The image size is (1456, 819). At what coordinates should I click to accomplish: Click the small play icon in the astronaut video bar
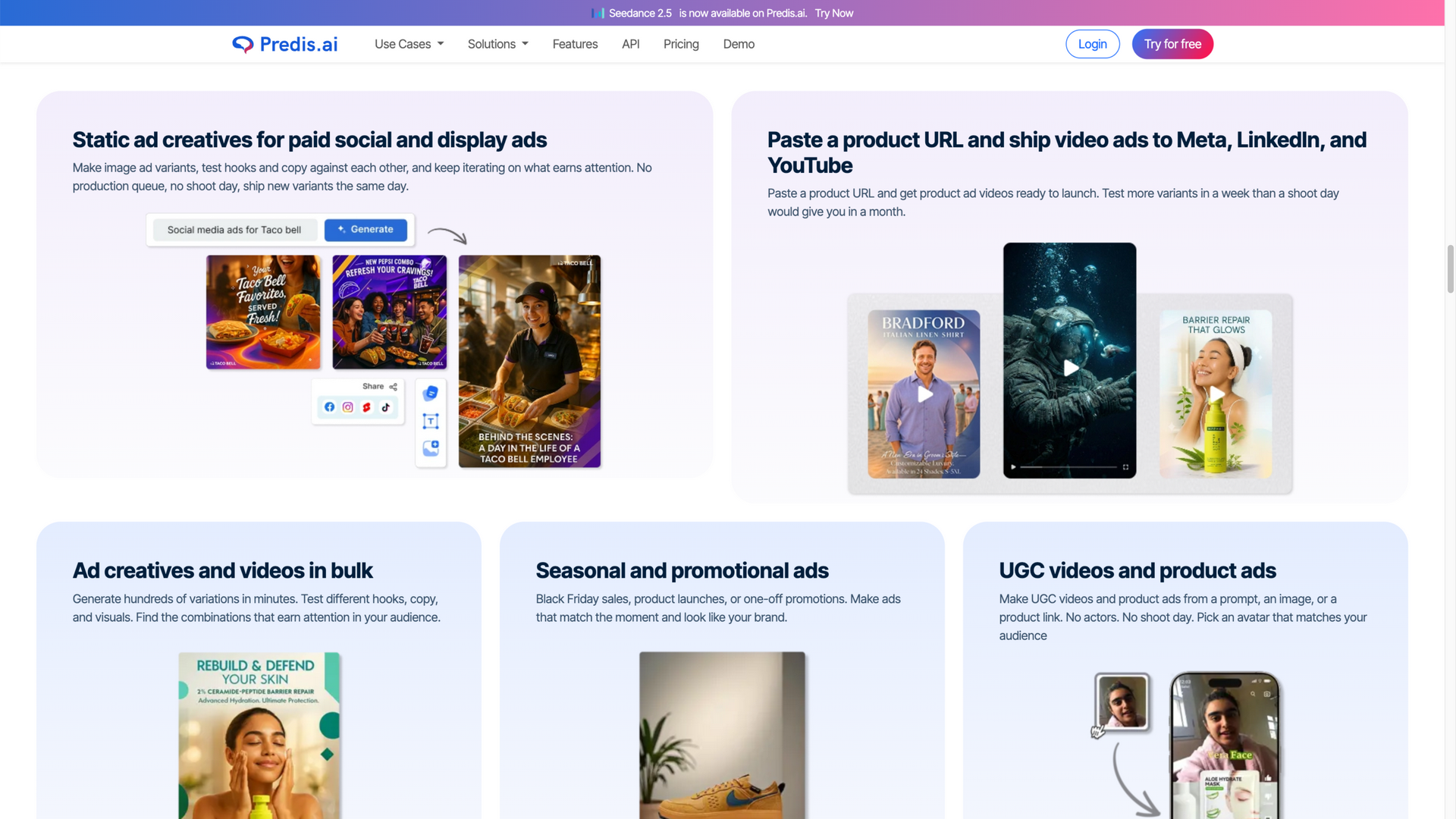pos(1013,467)
